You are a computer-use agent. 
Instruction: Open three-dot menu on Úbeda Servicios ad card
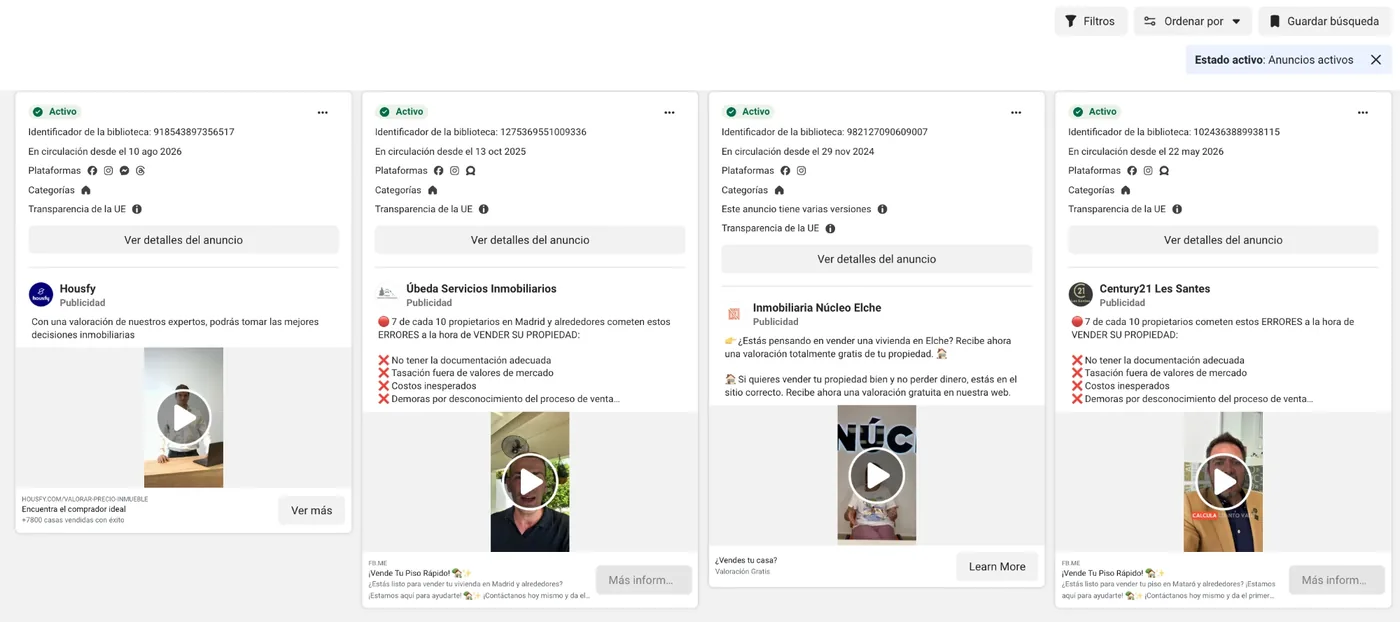(x=669, y=112)
